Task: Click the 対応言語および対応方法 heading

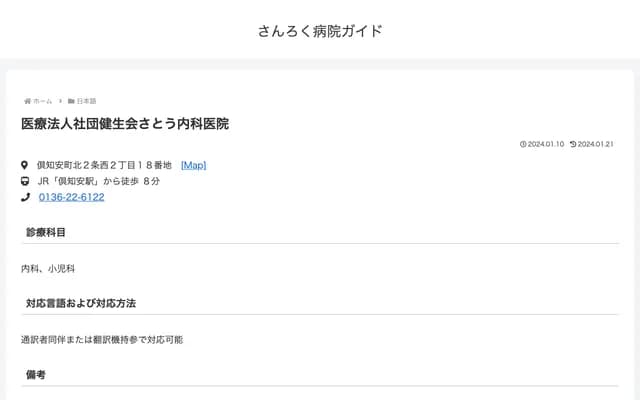Action: click(81, 303)
